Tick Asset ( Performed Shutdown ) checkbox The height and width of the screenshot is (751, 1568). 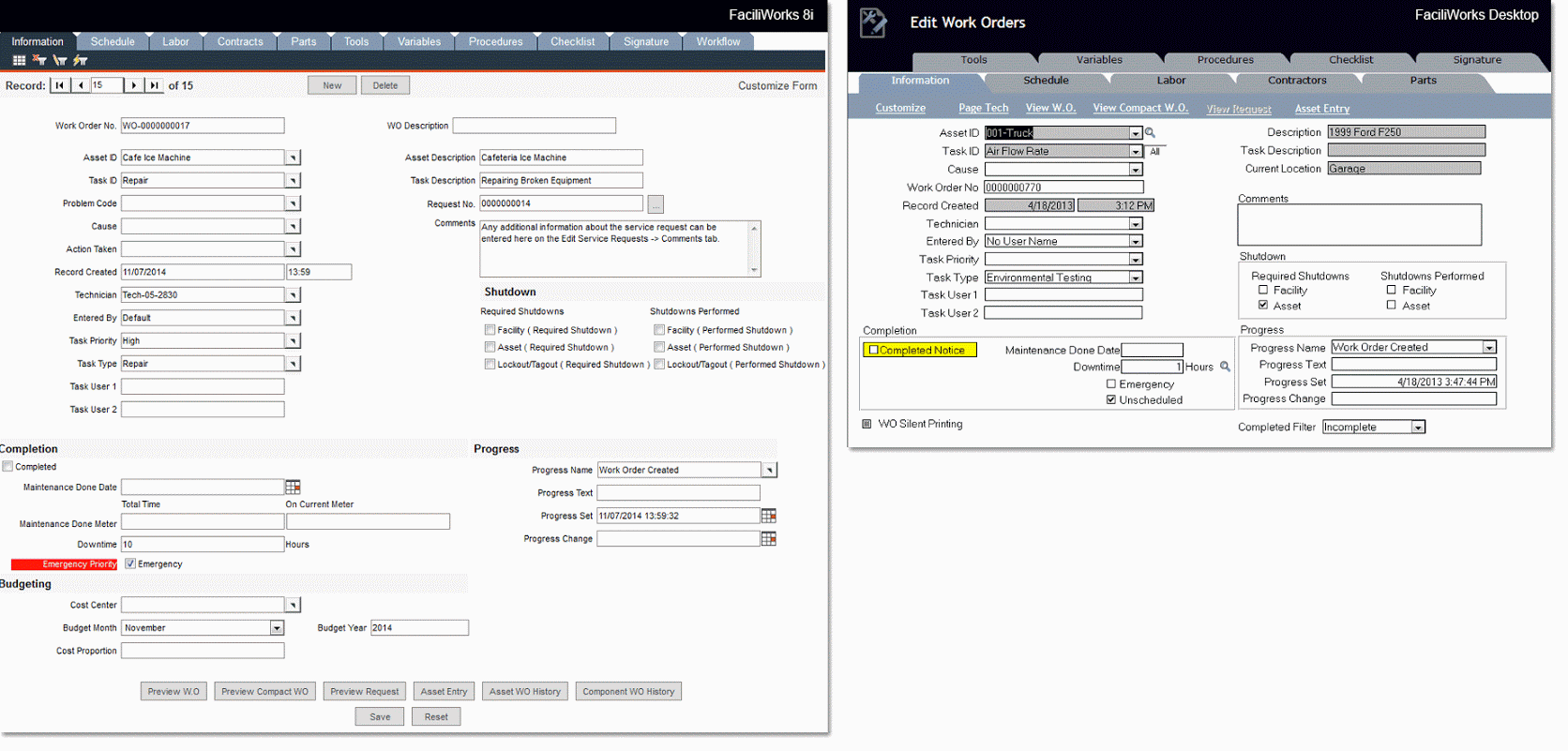[x=659, y=347]
